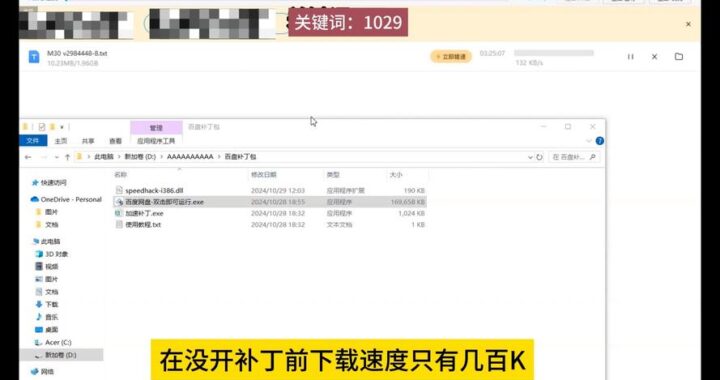720x380 pixels.
Task: Open Acer (C:) drive in sidebar
Action: click(x=58, y=342)
